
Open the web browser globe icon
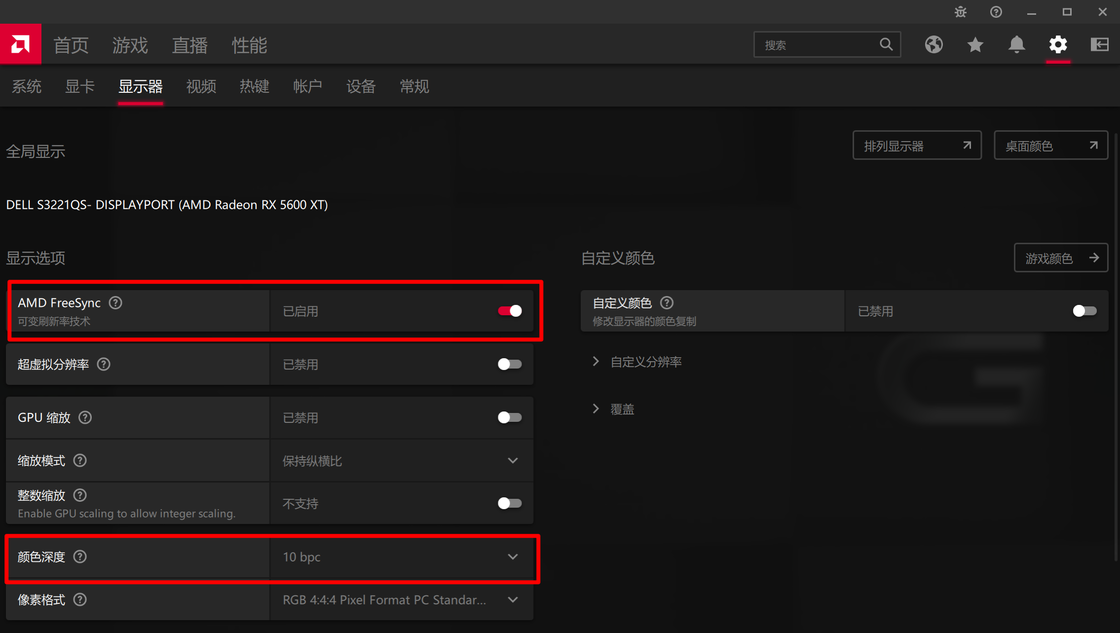click(934, 44)
